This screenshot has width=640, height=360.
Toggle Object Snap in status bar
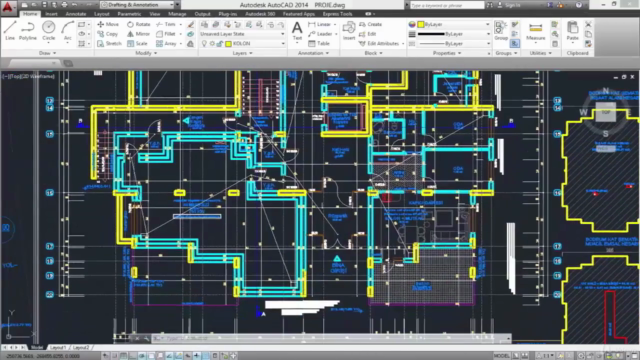[x=151, y=356]
